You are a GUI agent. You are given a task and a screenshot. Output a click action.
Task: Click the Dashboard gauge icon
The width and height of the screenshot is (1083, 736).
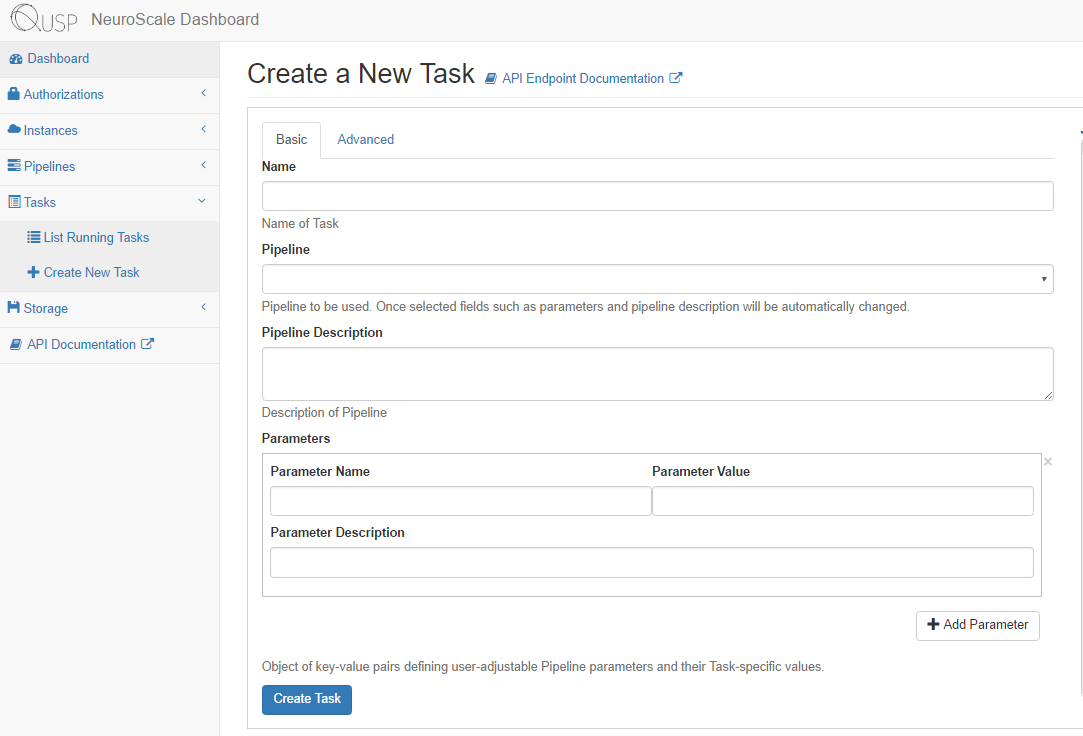tap(16, 59)
